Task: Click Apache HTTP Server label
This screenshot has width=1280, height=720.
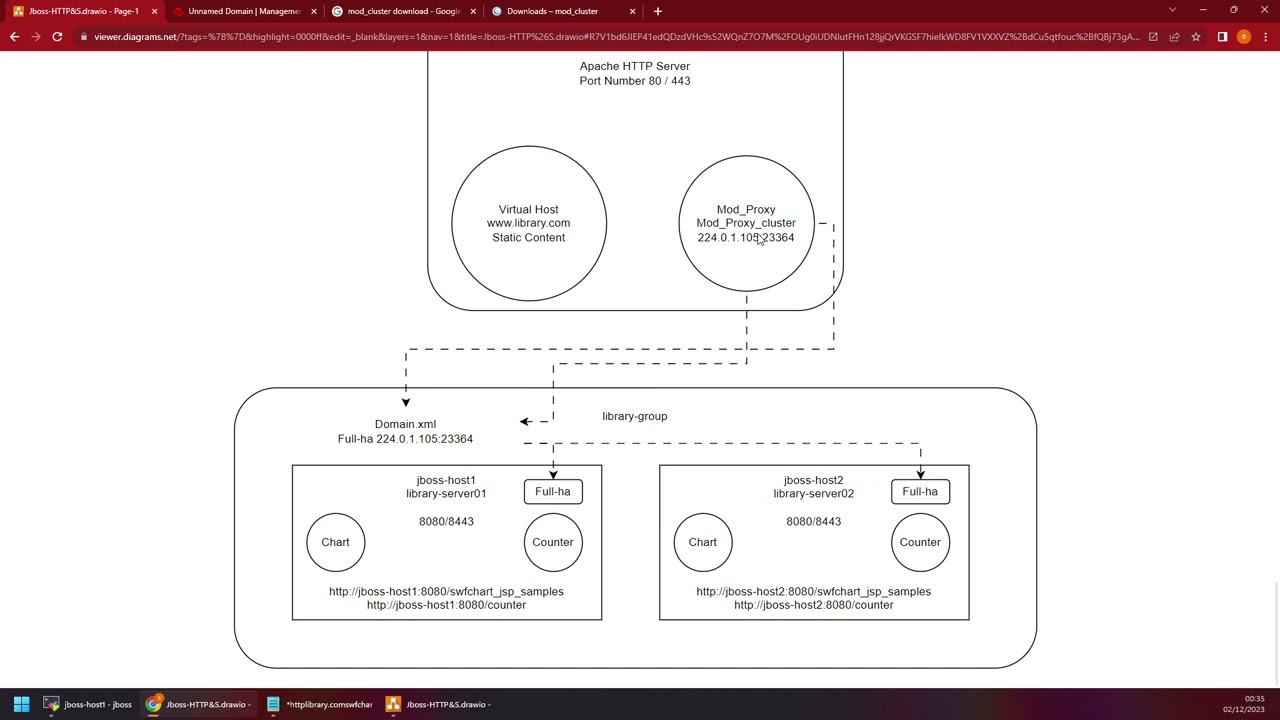Action: (x=635, y=66)
